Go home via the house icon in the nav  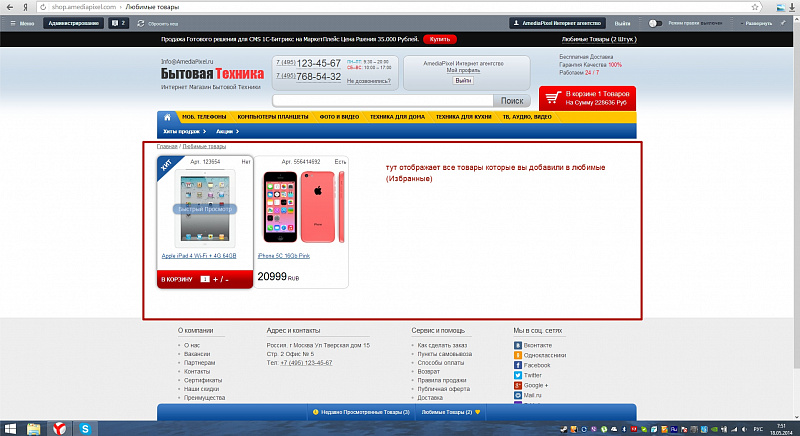[167, 117]
